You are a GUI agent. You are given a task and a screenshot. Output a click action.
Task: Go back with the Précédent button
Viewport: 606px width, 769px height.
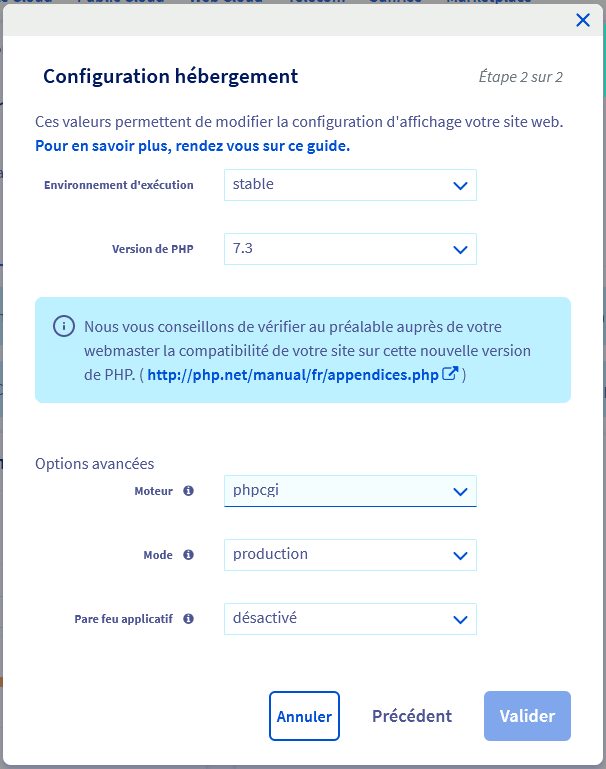click(x=412, y=716)
